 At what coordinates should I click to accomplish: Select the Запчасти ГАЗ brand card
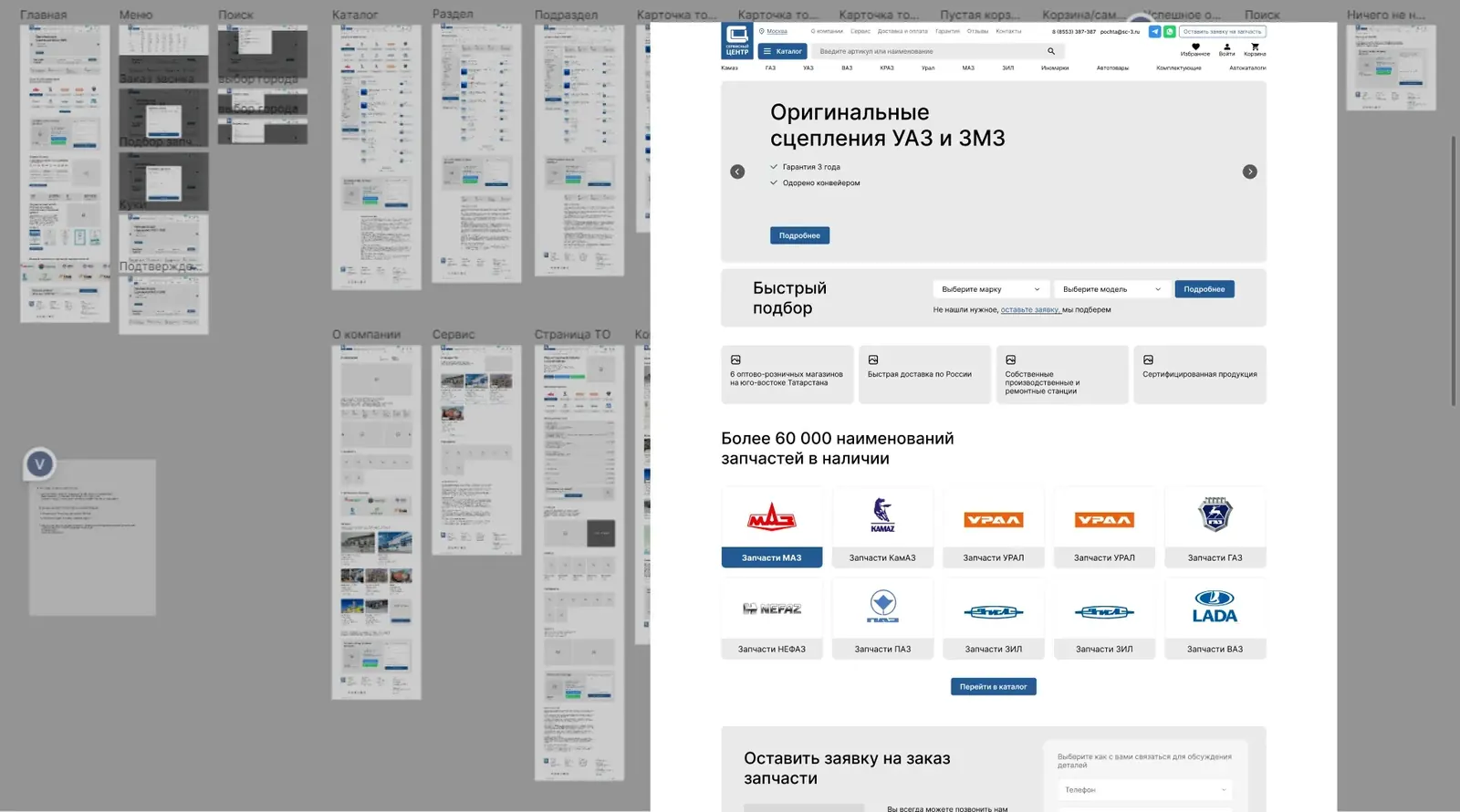pyautogui.click(x=1215, y=527)
